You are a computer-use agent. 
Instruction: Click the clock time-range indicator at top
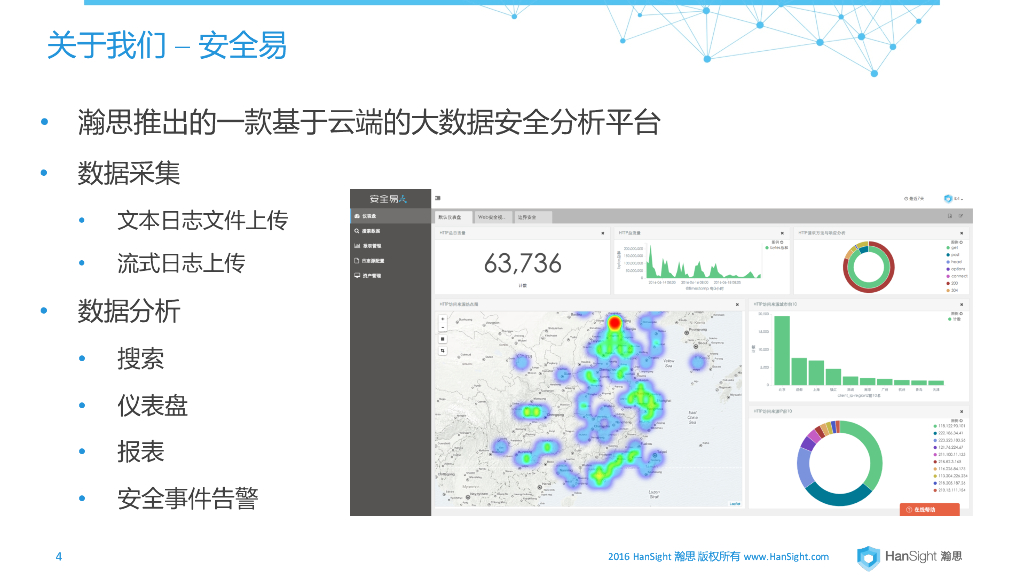(914, 198)
